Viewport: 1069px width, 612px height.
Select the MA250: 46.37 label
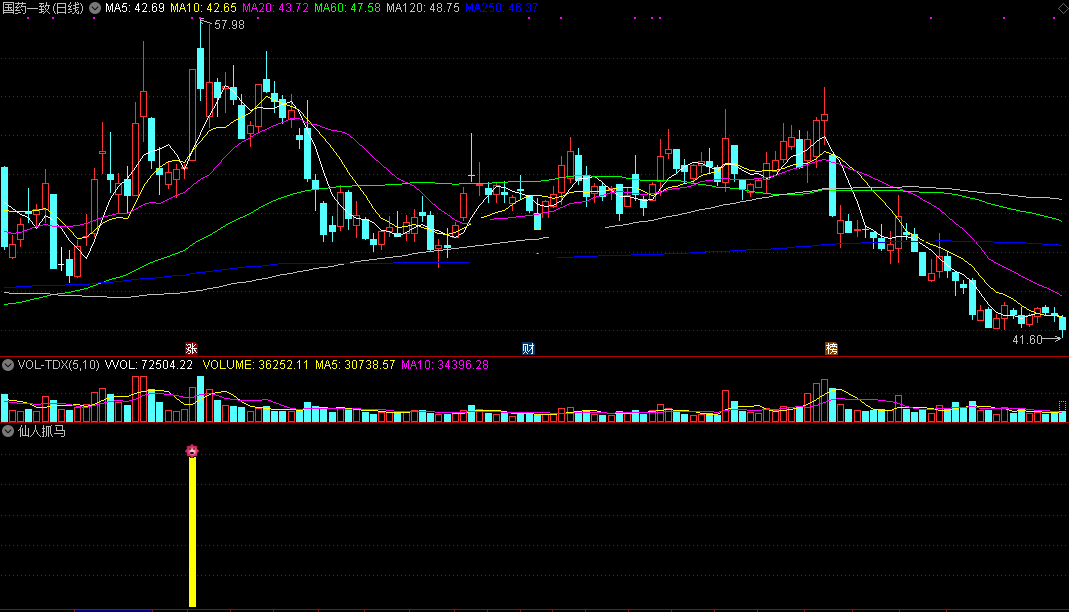[x=502, y=8]
